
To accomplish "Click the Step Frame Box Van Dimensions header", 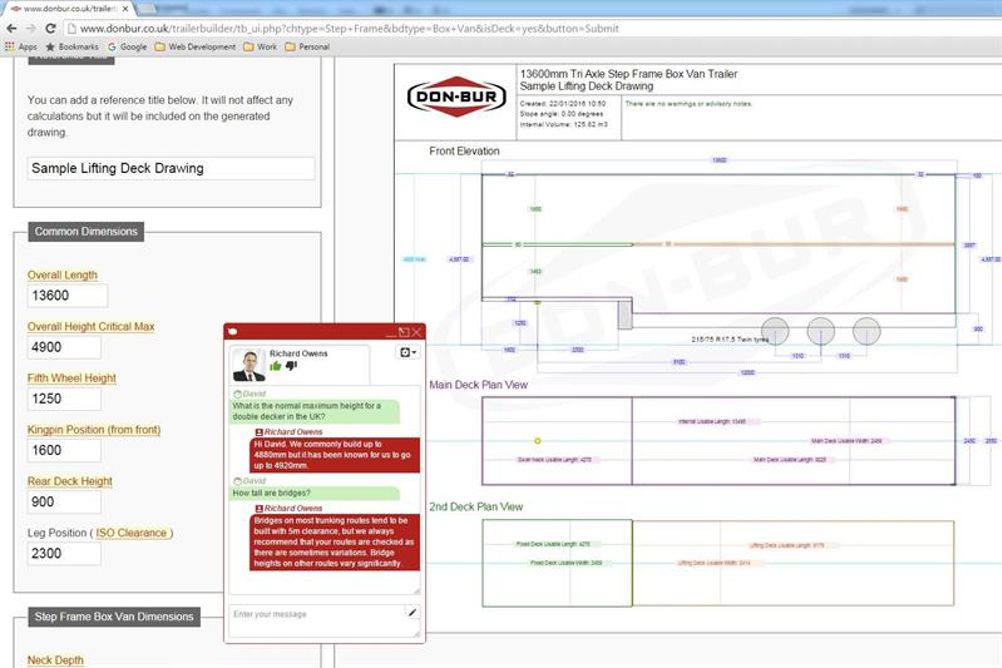I will [114, 617].
